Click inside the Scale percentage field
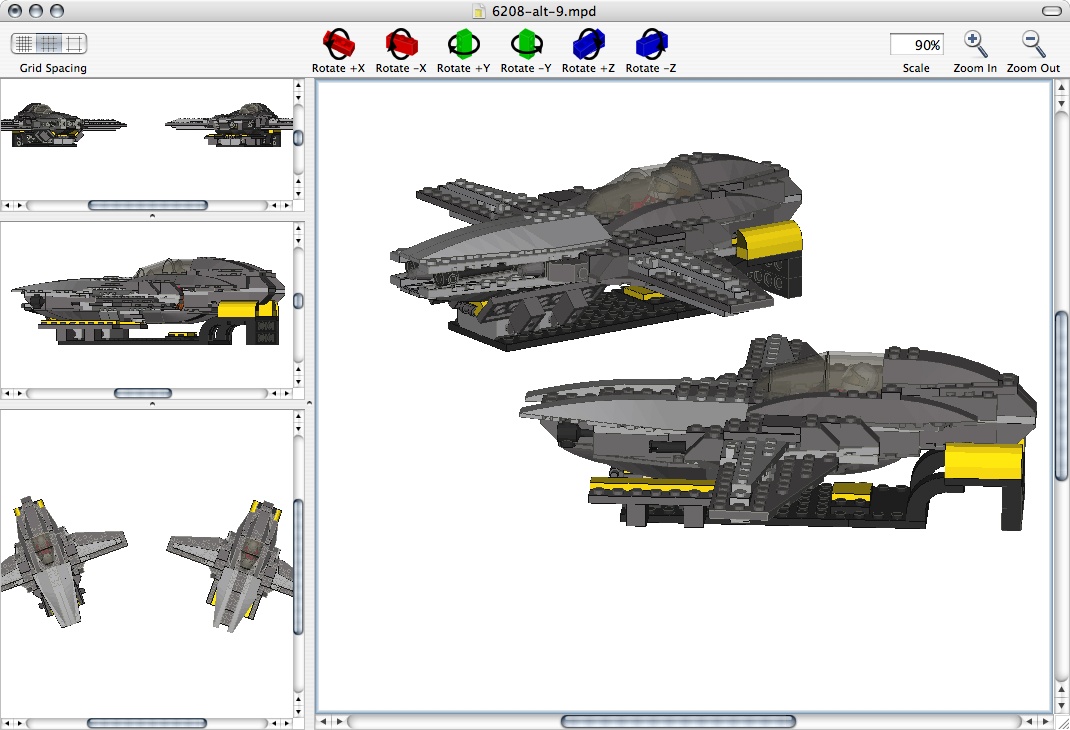Image resolution: width=1070 pixels, height=730 pixels. click(915, 44)
